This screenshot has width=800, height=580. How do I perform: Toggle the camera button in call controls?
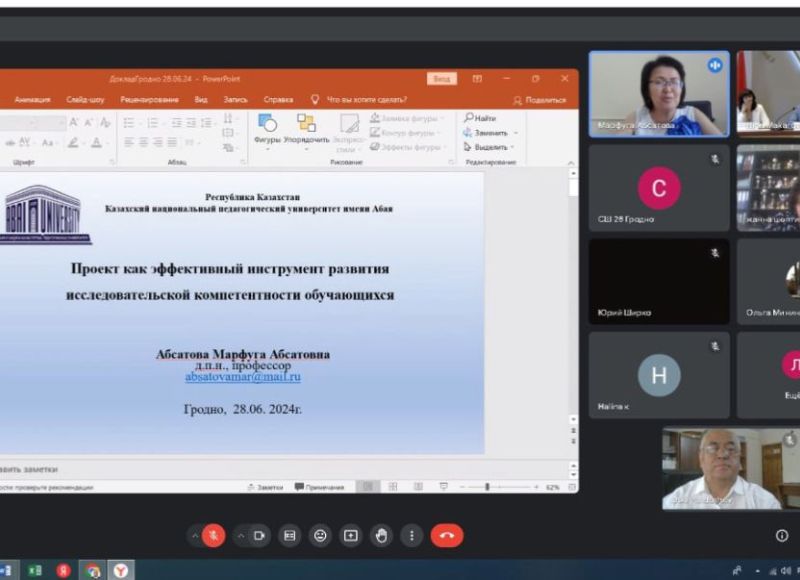[259, 535]
